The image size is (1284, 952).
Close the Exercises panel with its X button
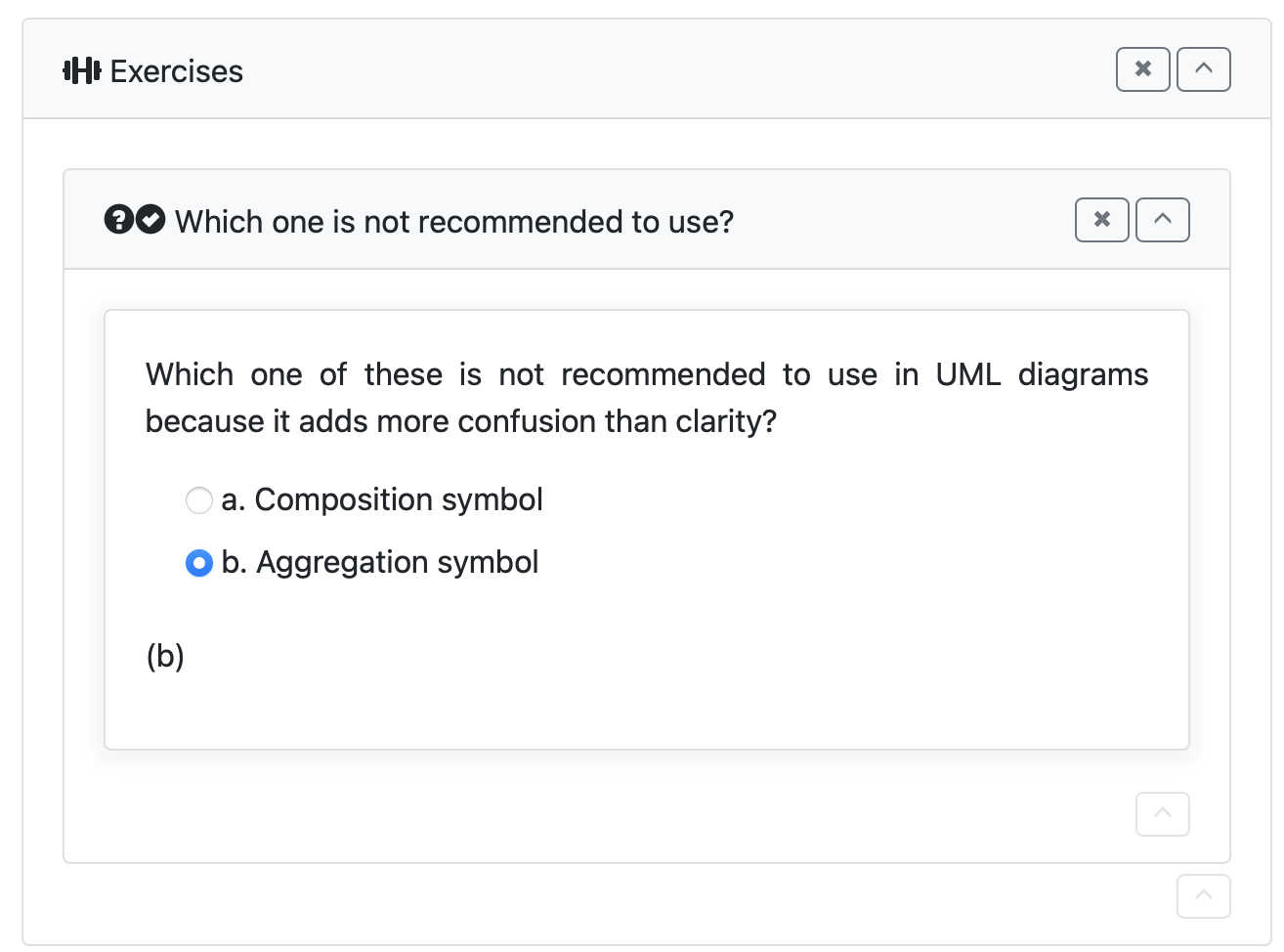point(1142,69)
